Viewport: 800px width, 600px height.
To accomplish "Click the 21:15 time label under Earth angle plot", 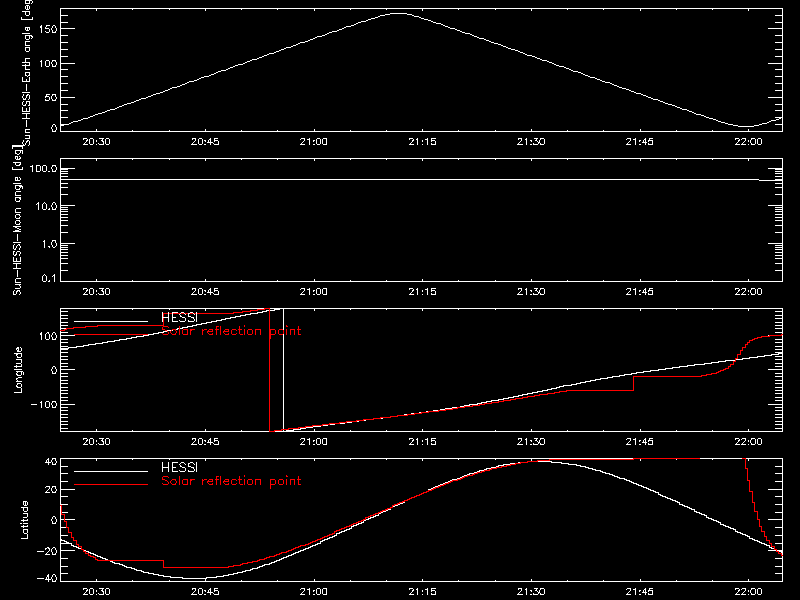I will point(422,142).
